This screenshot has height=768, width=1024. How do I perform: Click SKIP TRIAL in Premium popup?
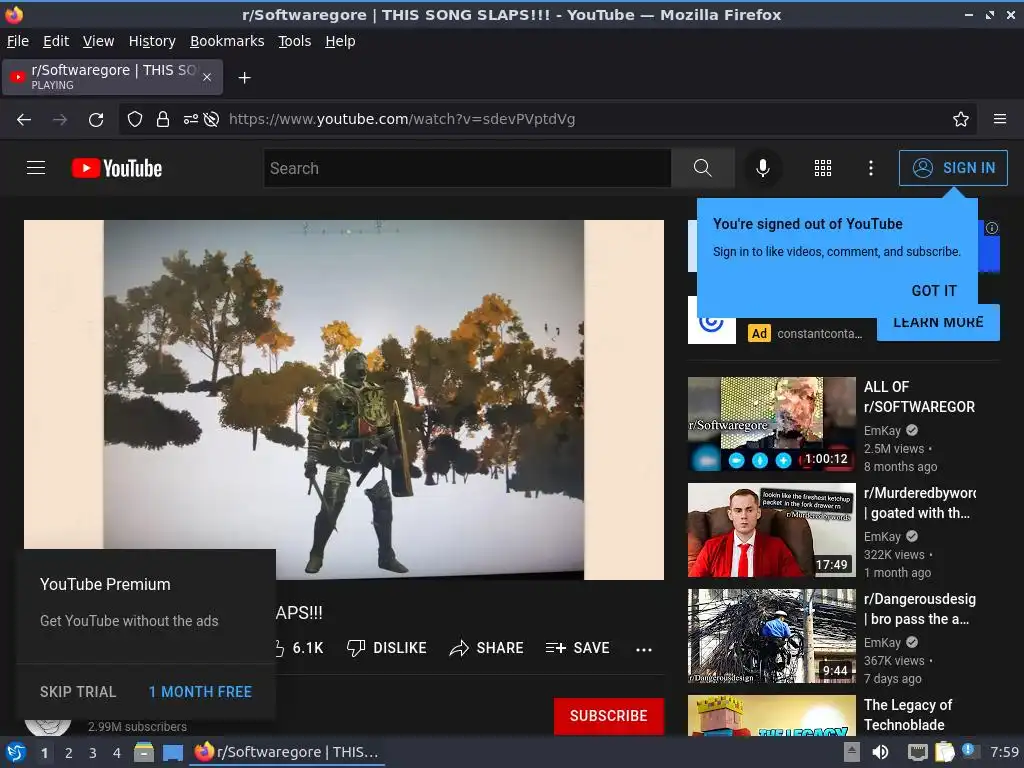pyautogui.click(x=78, y=692)
